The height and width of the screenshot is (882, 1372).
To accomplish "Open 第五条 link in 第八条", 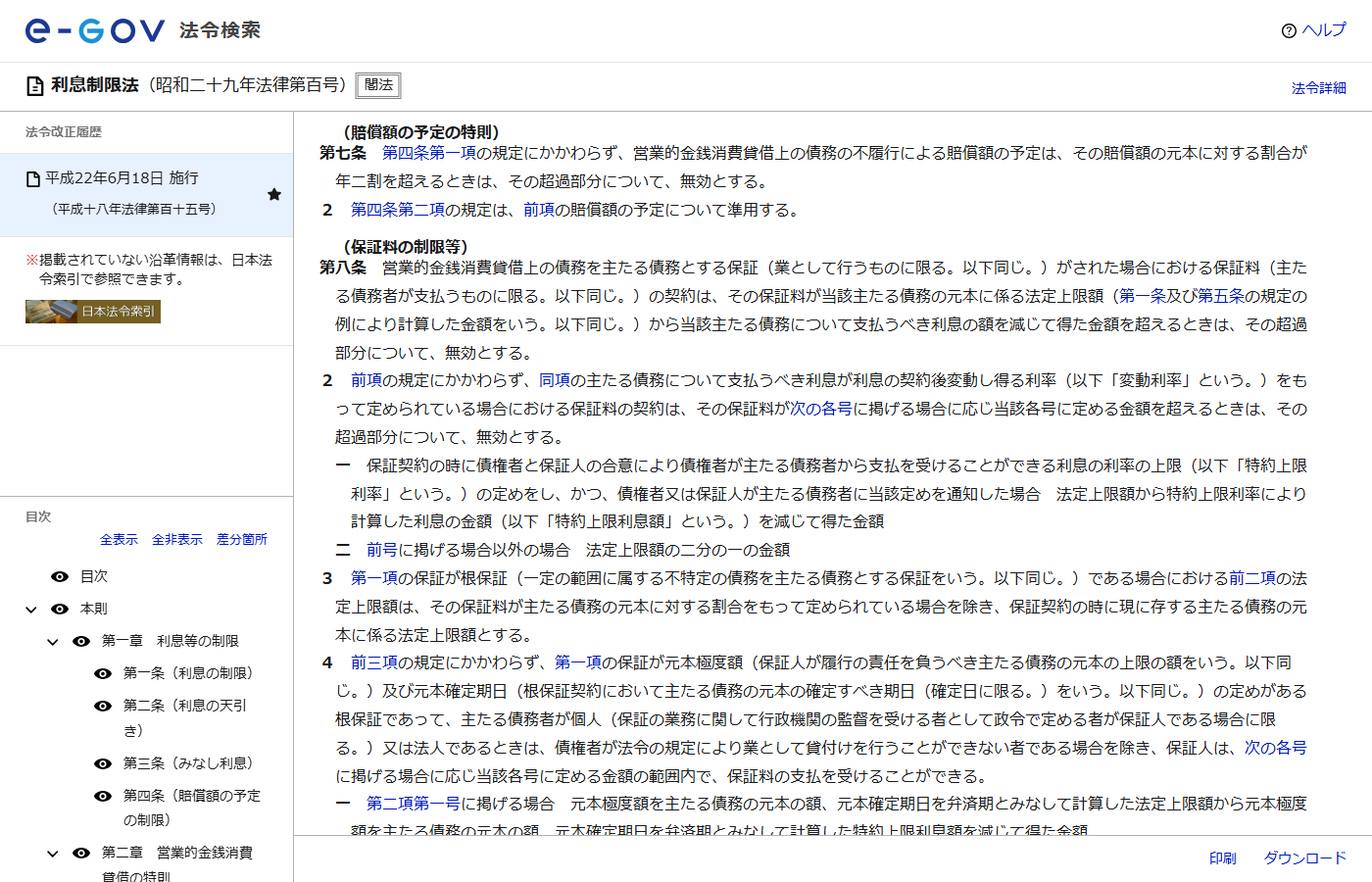I will click(1221, 296).
